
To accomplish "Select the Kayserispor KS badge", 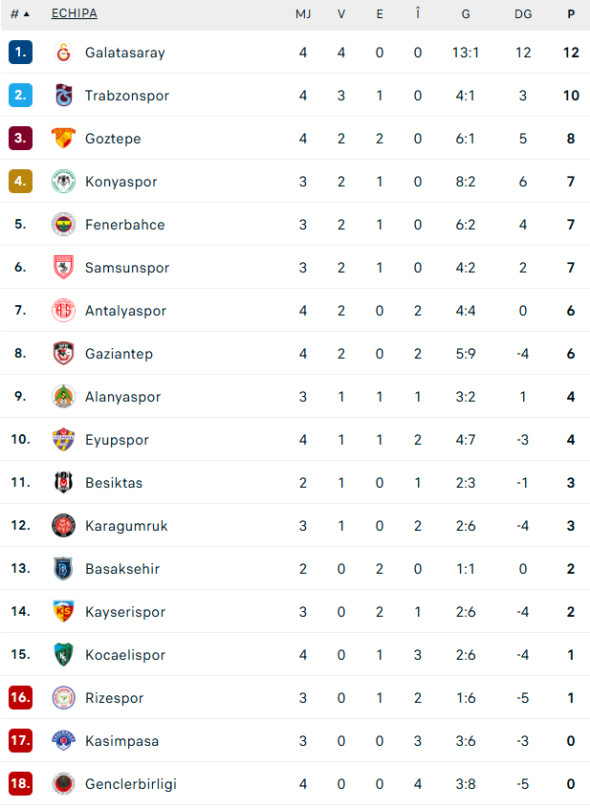I will [x=64, y=612].
